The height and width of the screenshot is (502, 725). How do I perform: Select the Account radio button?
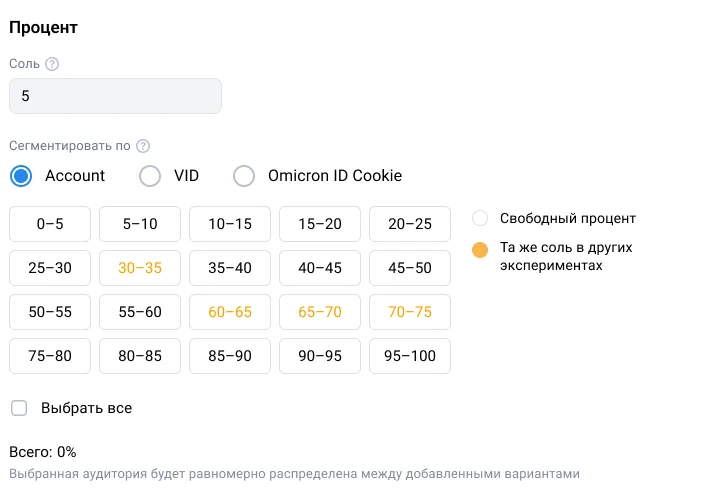tap(21, 176)
